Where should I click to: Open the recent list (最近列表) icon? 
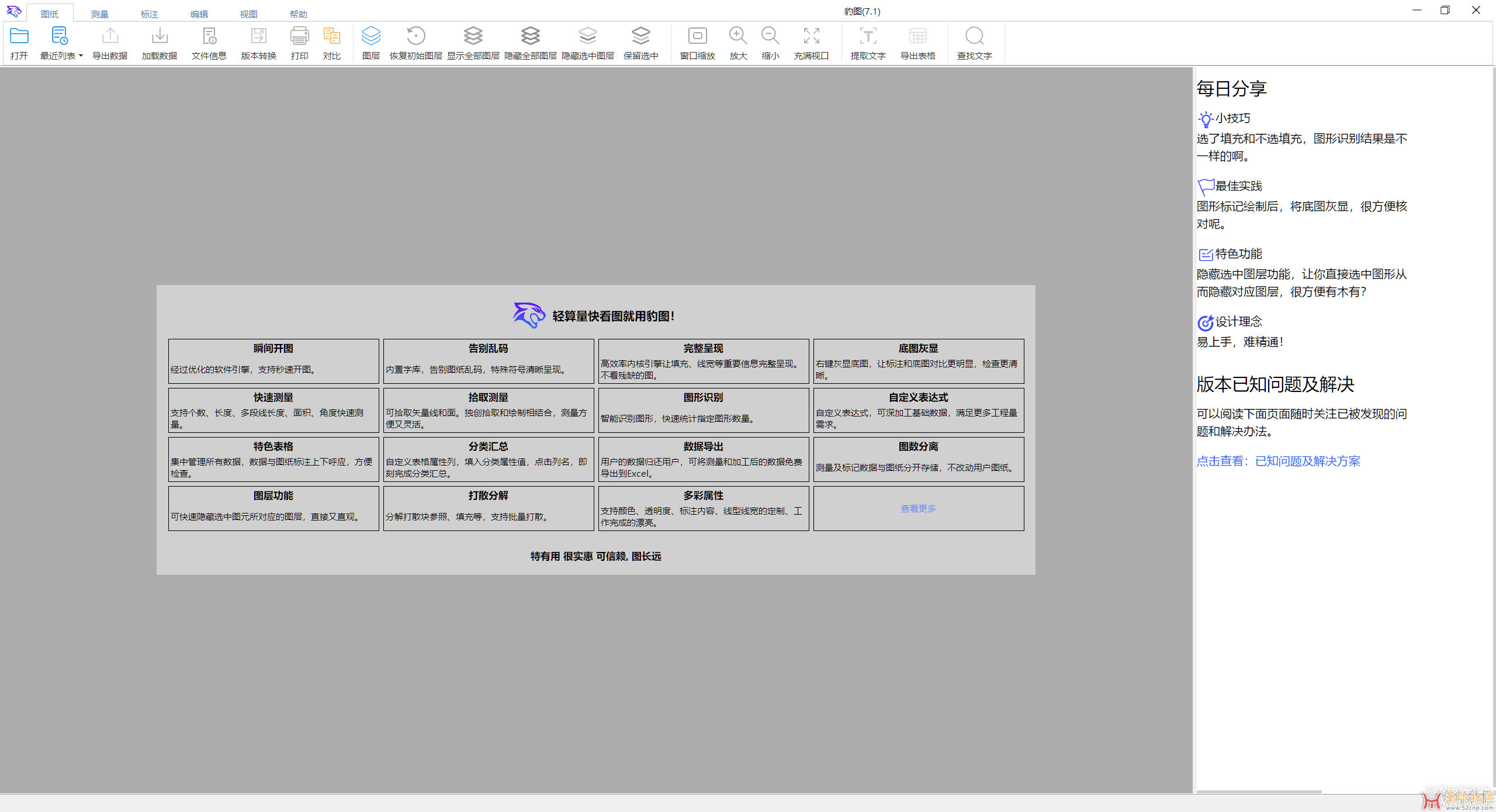coord(59,36)
